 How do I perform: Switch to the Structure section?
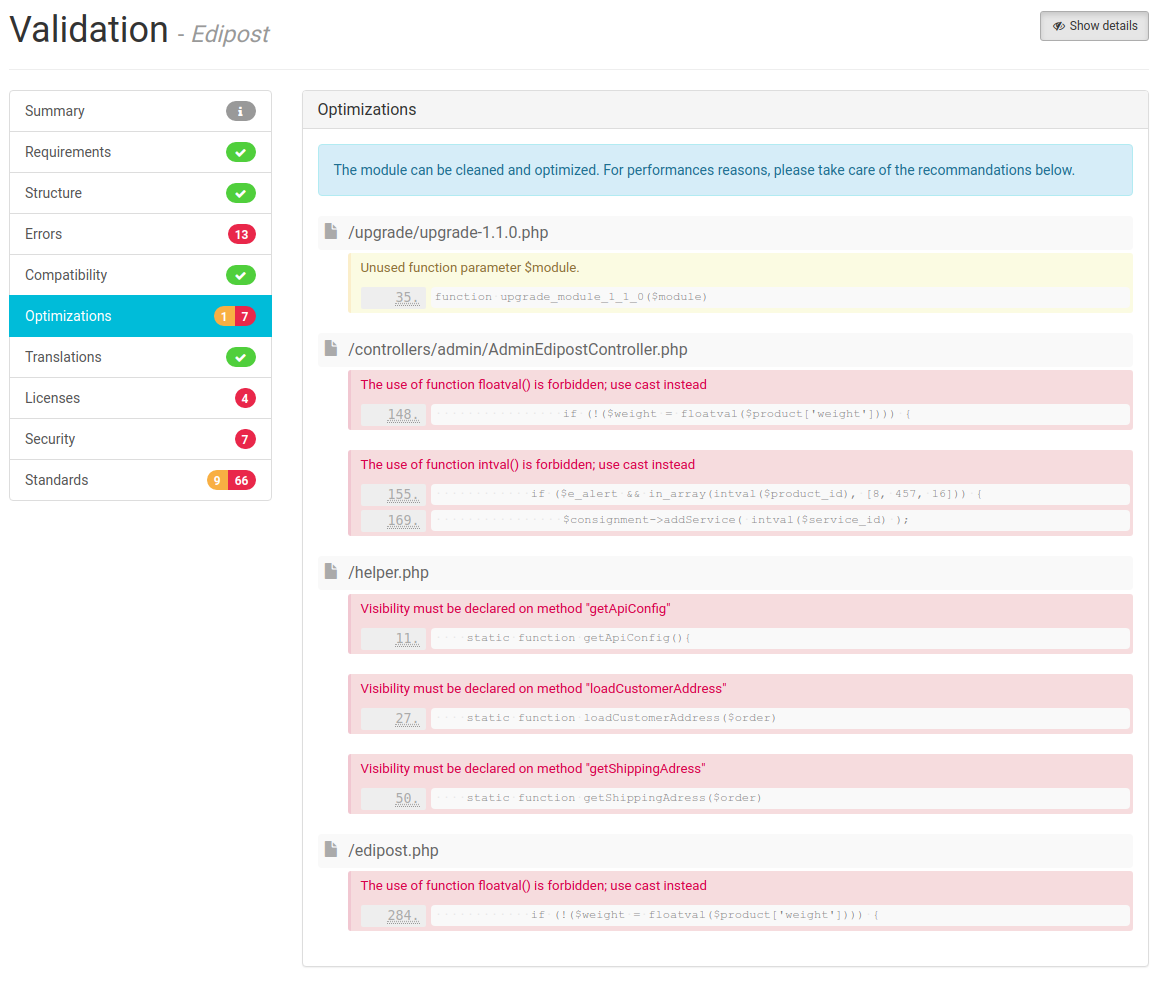[x=140, y=193]
